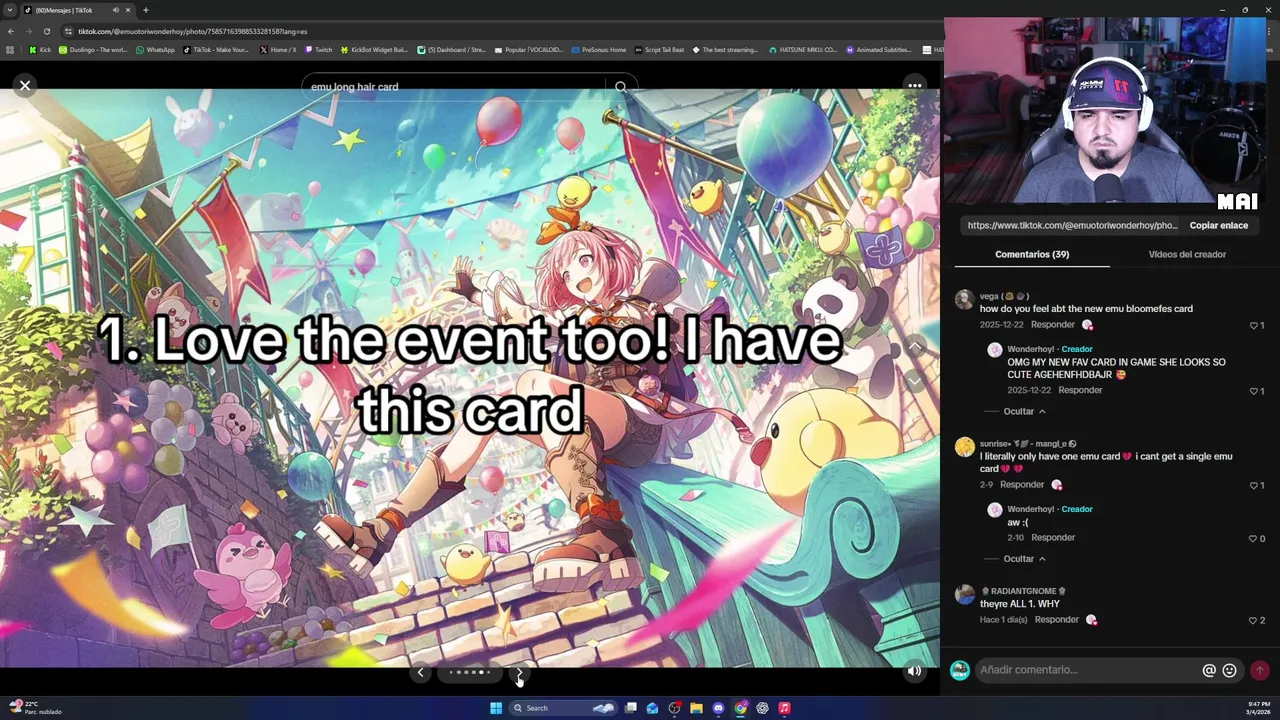
Task: Insert a mention with the @ icon
Action: [x=1209, y=670]
